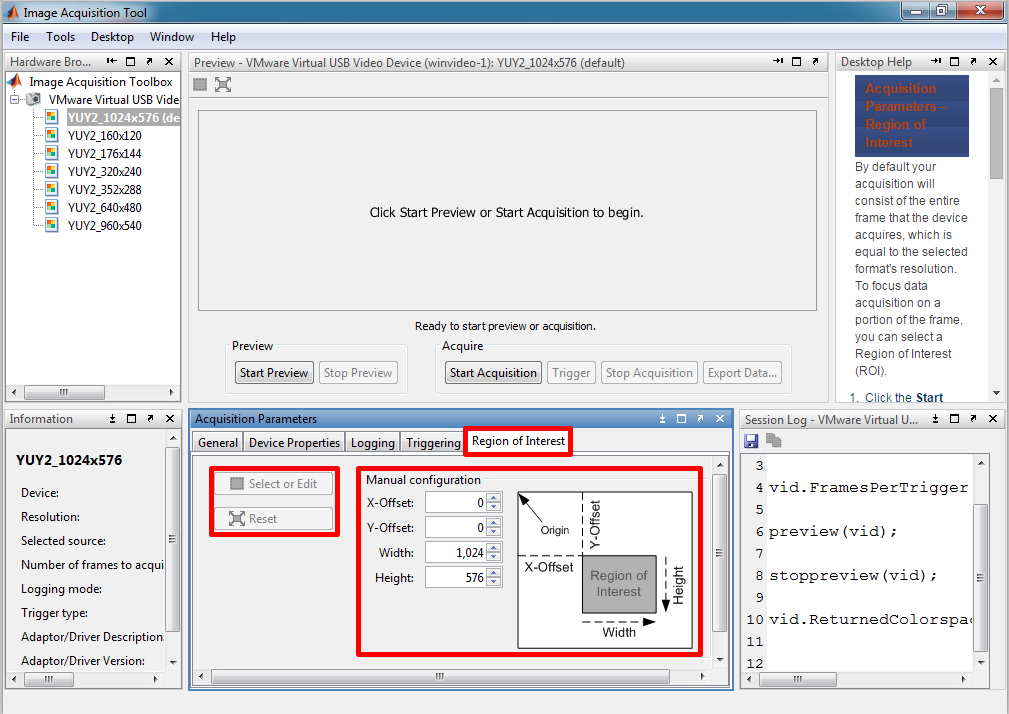Image resolution: width=1009 pixels, height=714 pixels.
Task: Open the Desktop menu
Action: [x=112, y=37]
